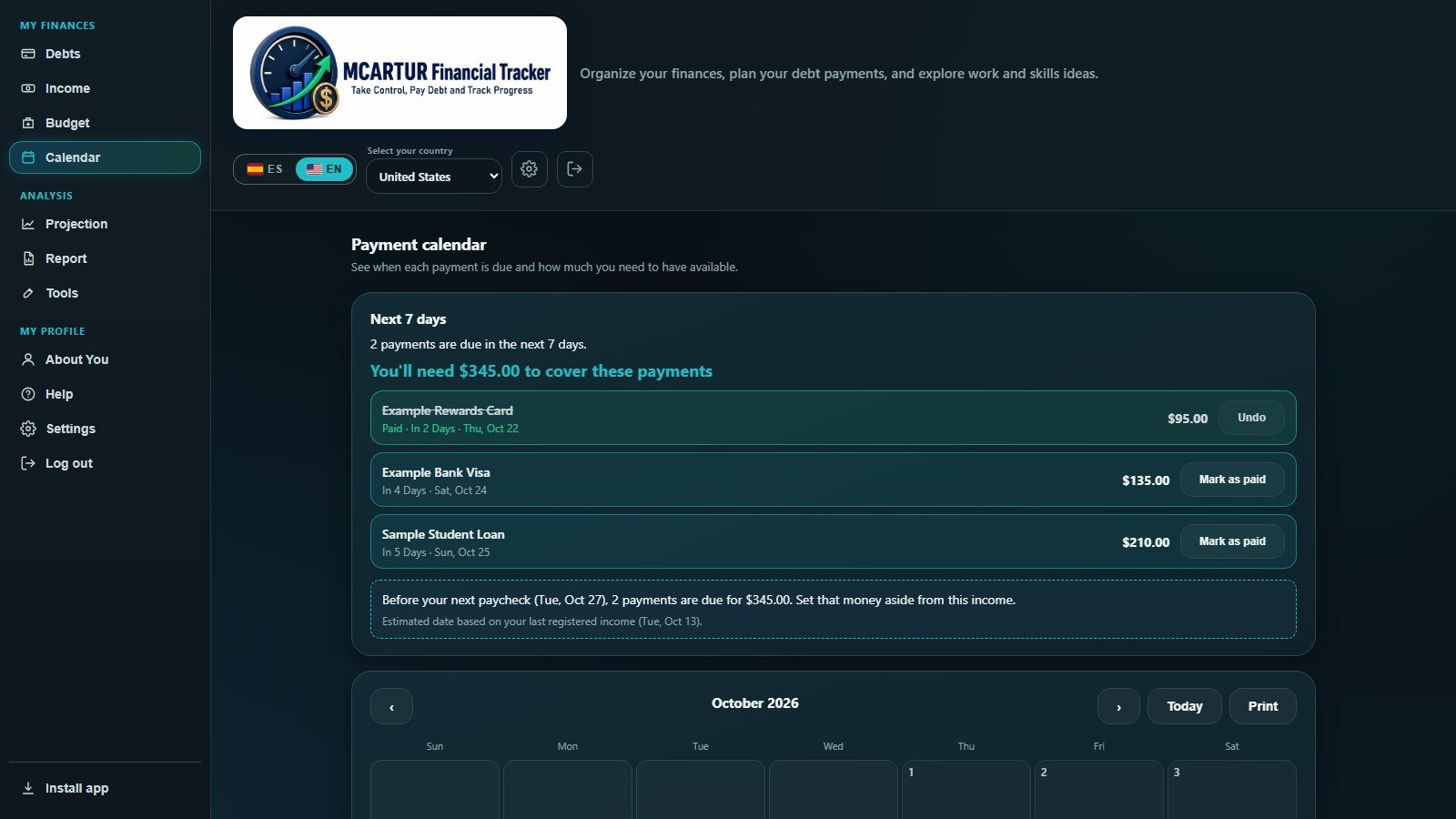Open the Budget menu item

coord(105,123)
